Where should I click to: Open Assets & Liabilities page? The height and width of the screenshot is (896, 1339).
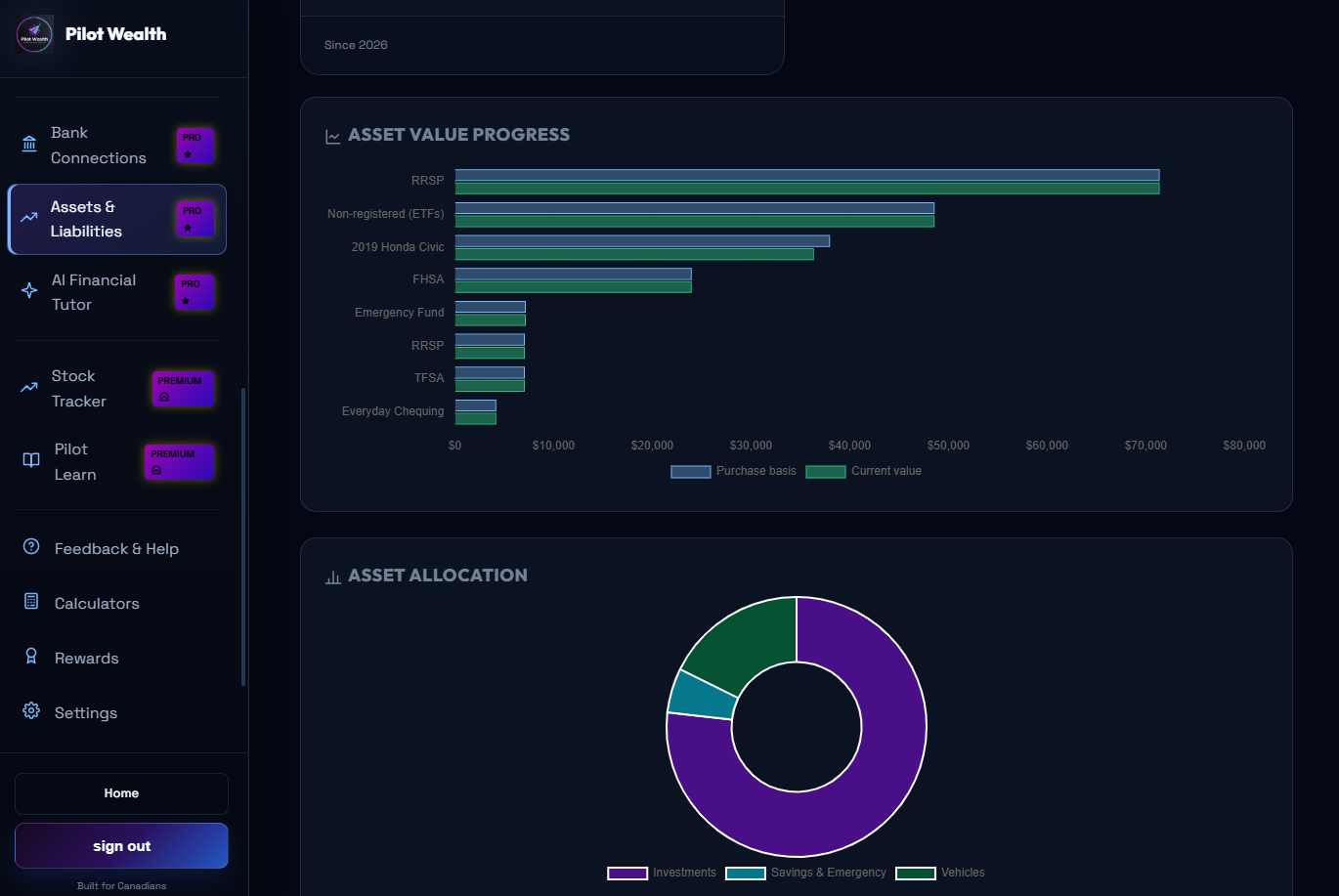click(x=117, y=219)
